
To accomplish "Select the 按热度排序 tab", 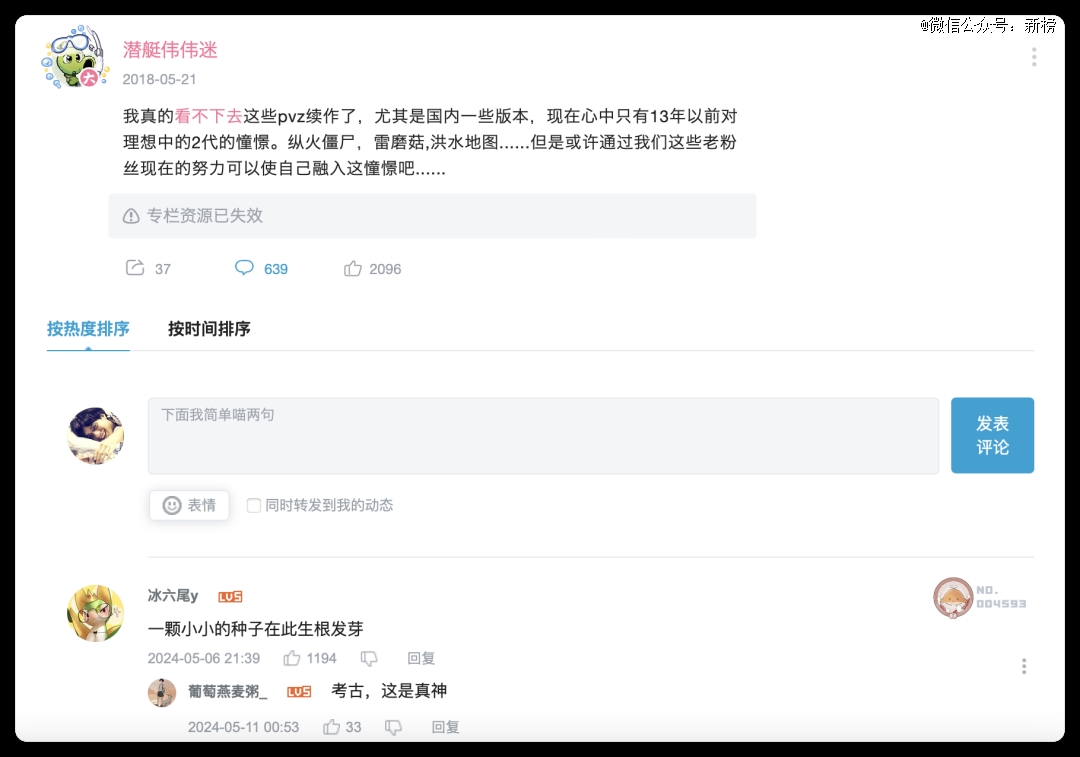I will coord(88,329).
